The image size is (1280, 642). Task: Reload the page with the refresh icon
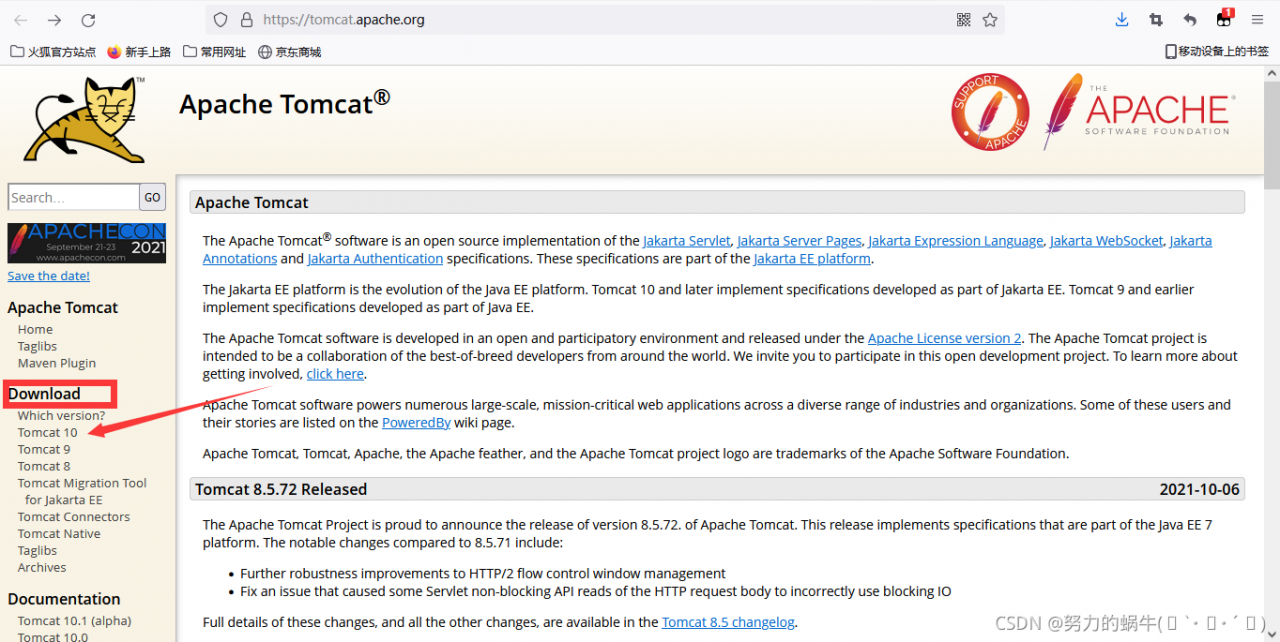(88, 20)
